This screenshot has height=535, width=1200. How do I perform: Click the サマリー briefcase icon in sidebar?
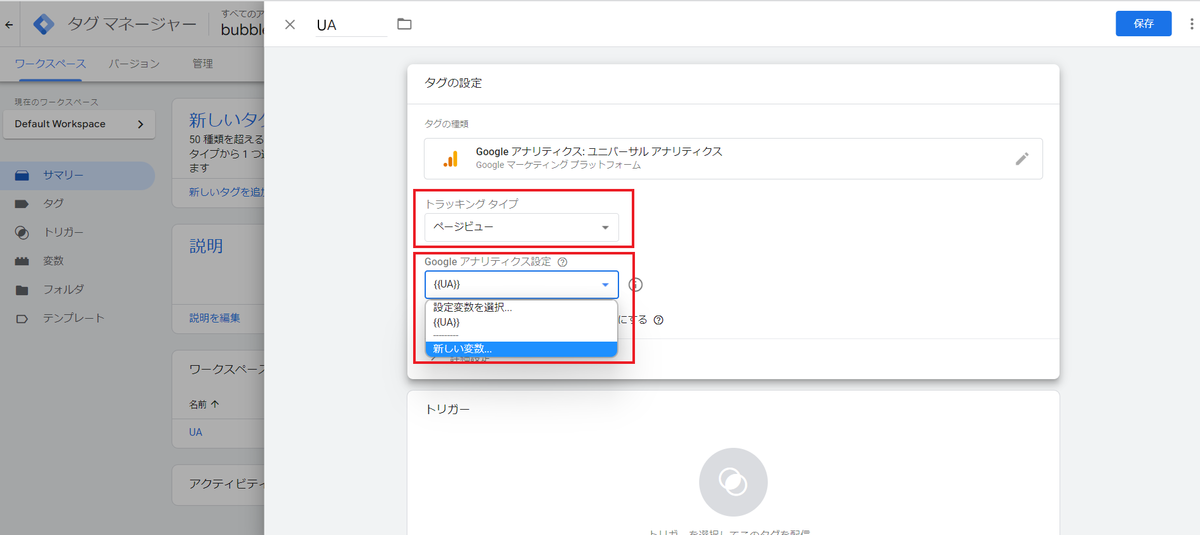pos(22,175)
